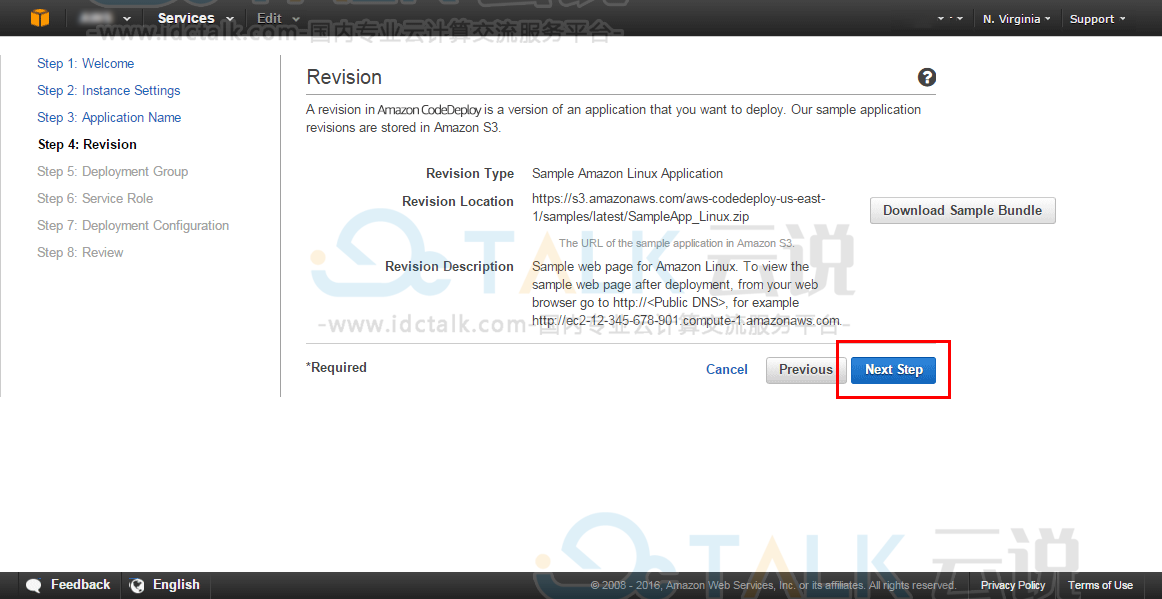Click the '*Required' note
Viewport: 1162px width, 599px height.
[x=336, y=367]
